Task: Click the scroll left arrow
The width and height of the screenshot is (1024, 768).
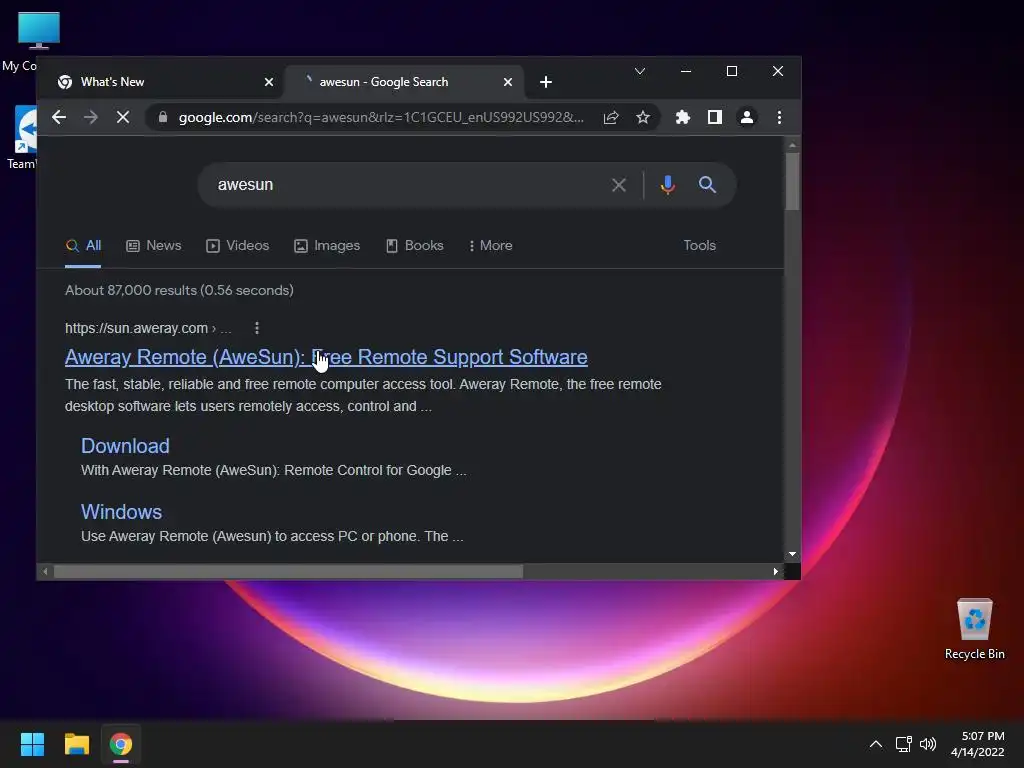Action: point(44,571)
